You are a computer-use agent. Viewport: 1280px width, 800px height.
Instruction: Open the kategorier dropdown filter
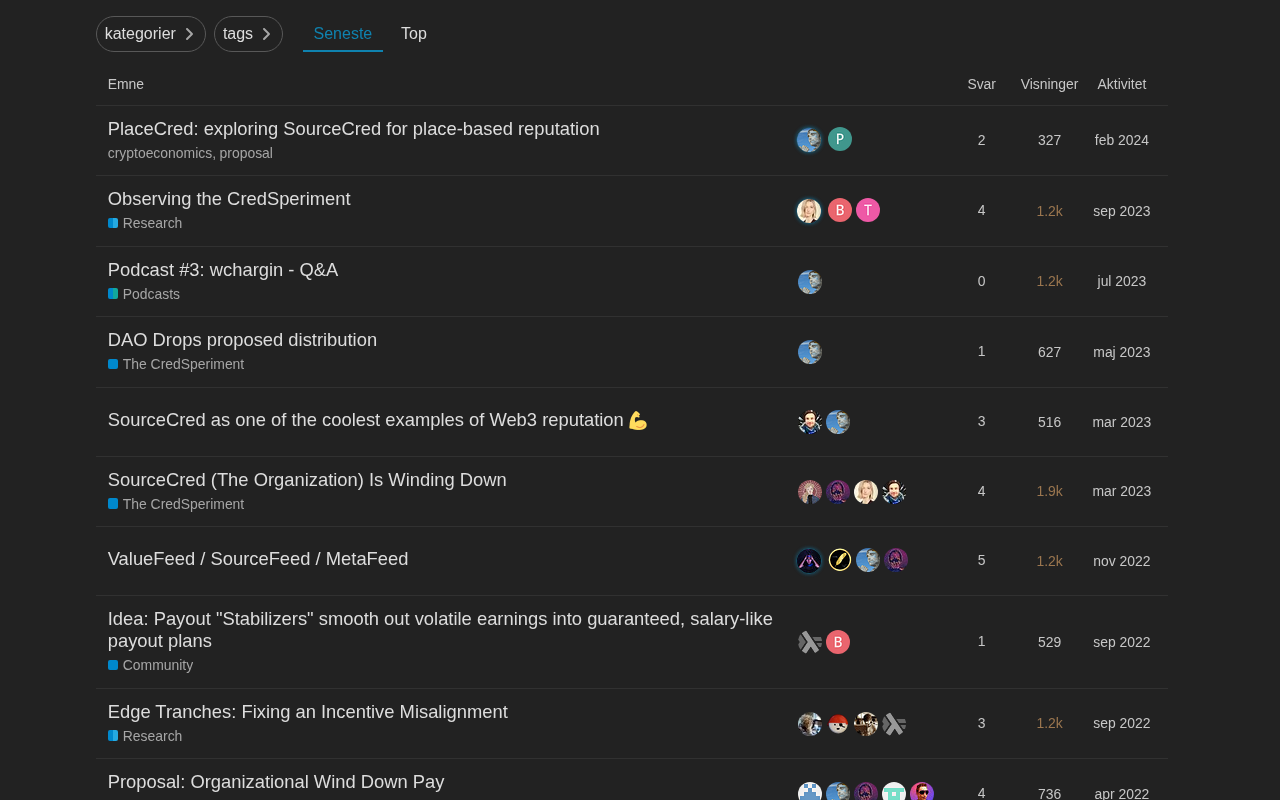pyautogui.click(x=151, y=34)
